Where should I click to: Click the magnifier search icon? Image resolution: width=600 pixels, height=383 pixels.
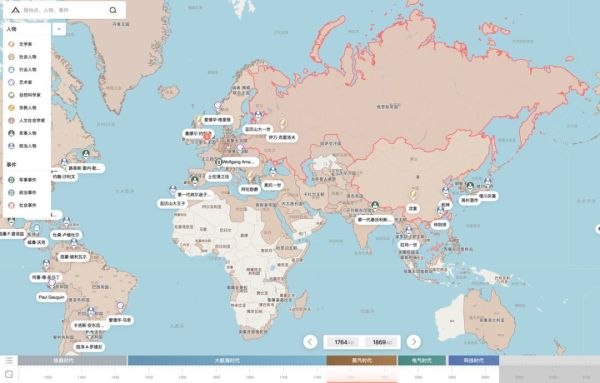[113, 10]
